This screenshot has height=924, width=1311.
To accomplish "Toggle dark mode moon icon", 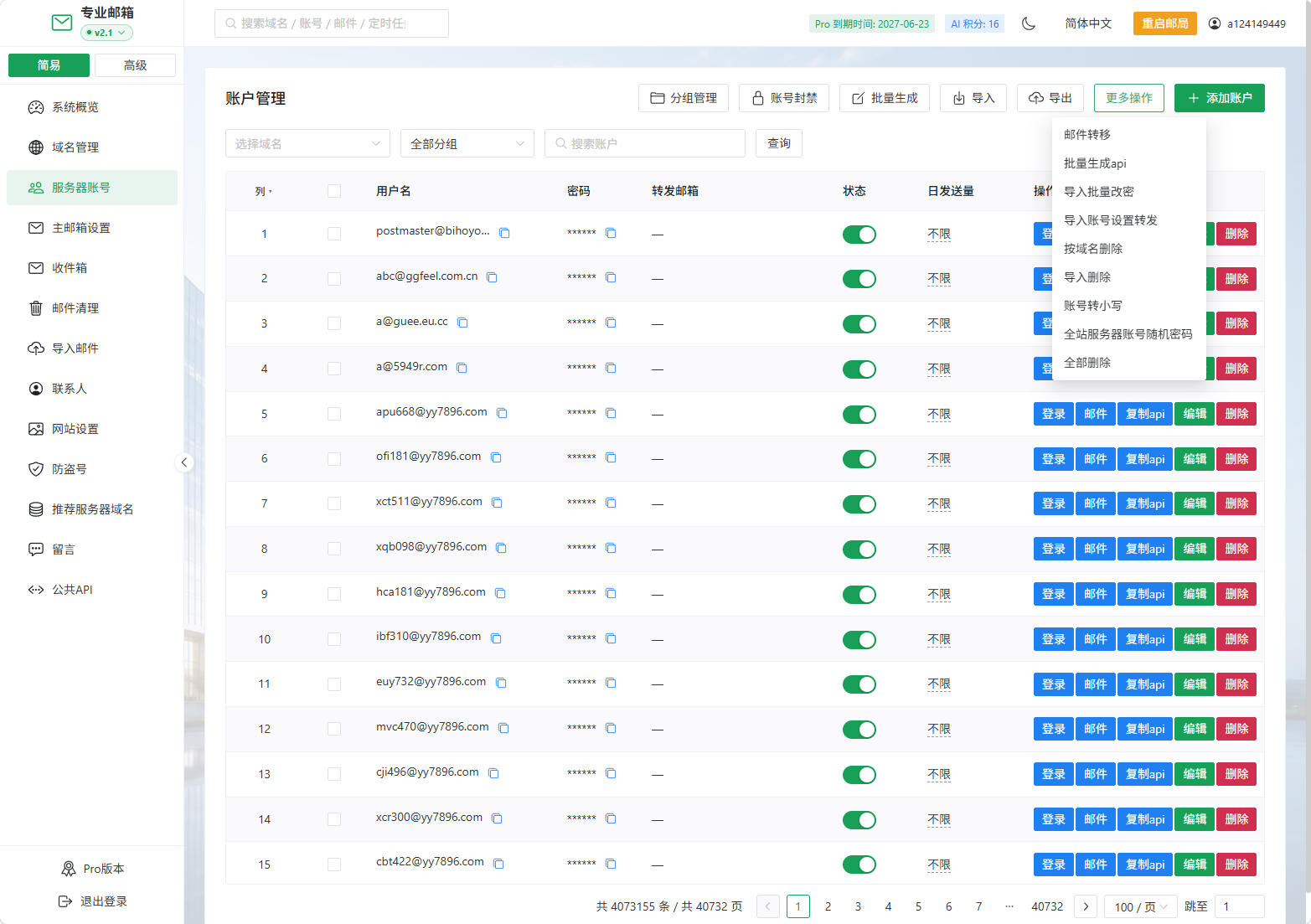I will pyautogui.click(x=1029, y=23).
